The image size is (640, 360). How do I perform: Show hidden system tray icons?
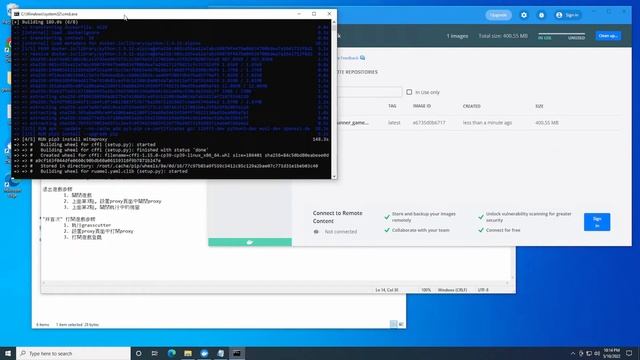(573, 353)
